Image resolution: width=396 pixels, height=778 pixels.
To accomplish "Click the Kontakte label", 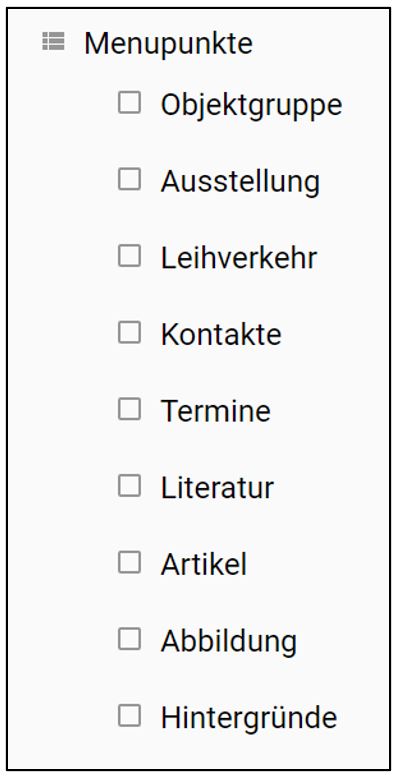I will tap(221, 335).
